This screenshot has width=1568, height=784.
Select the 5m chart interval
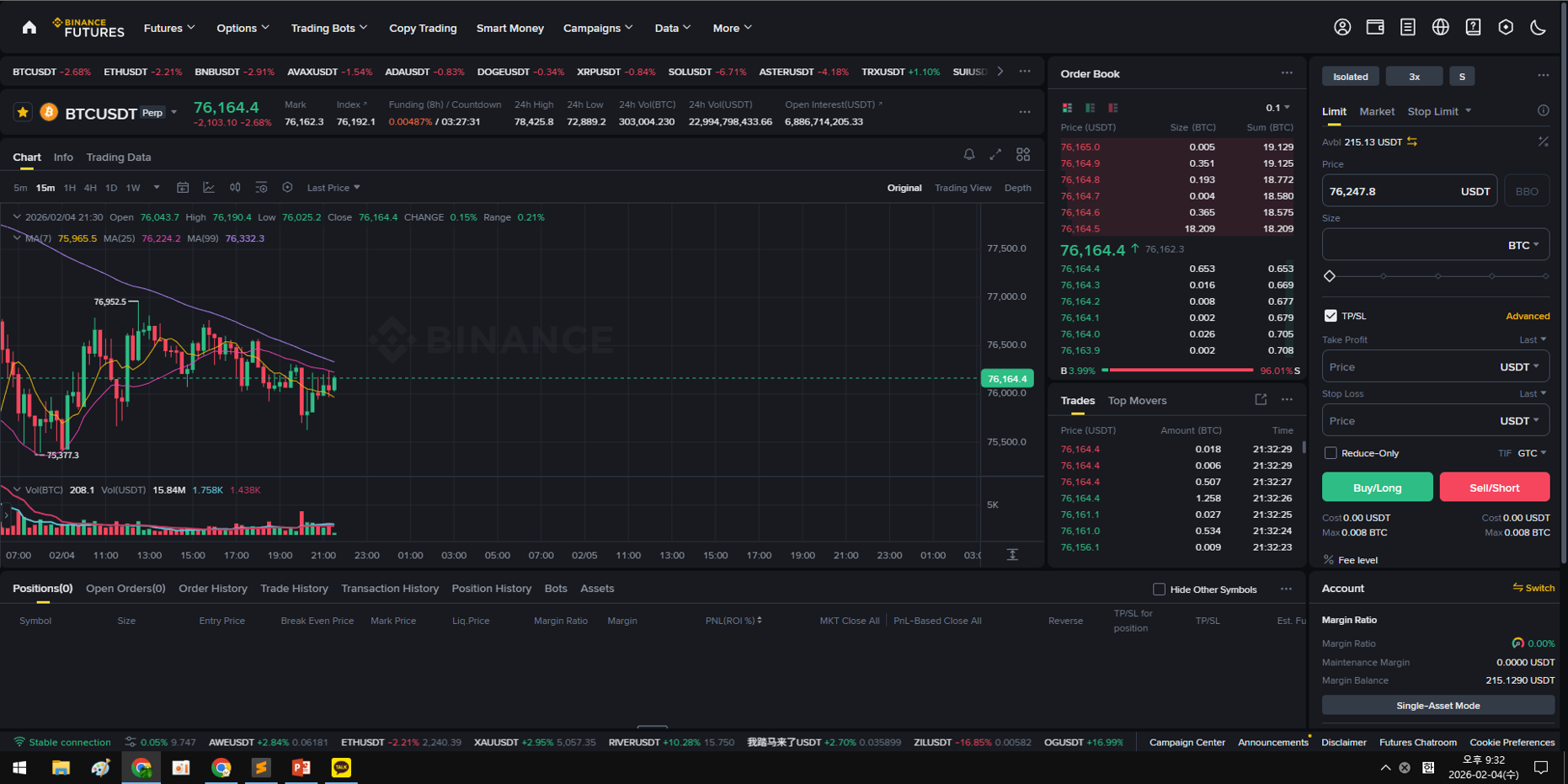20,188
